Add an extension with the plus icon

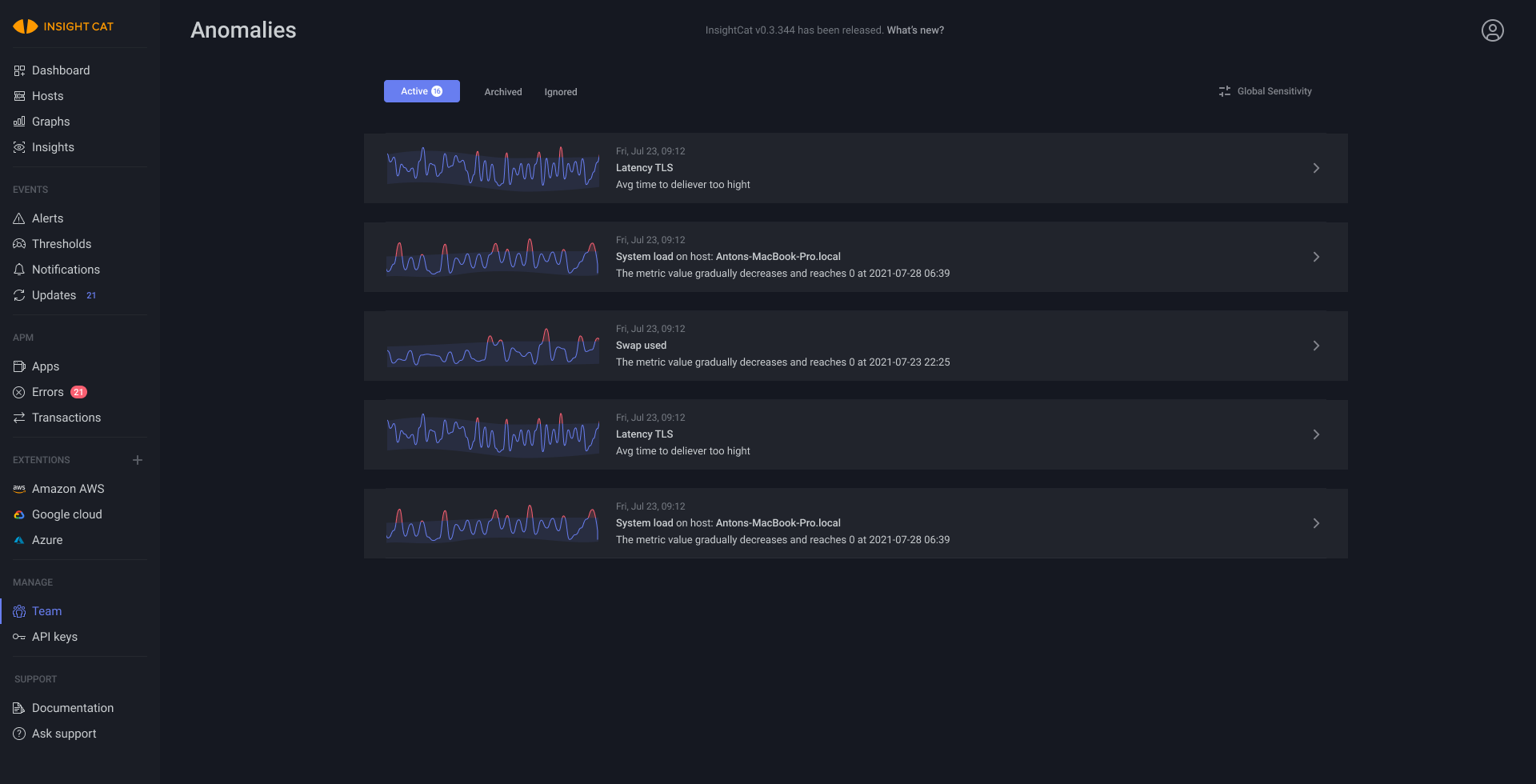(138, 460)
